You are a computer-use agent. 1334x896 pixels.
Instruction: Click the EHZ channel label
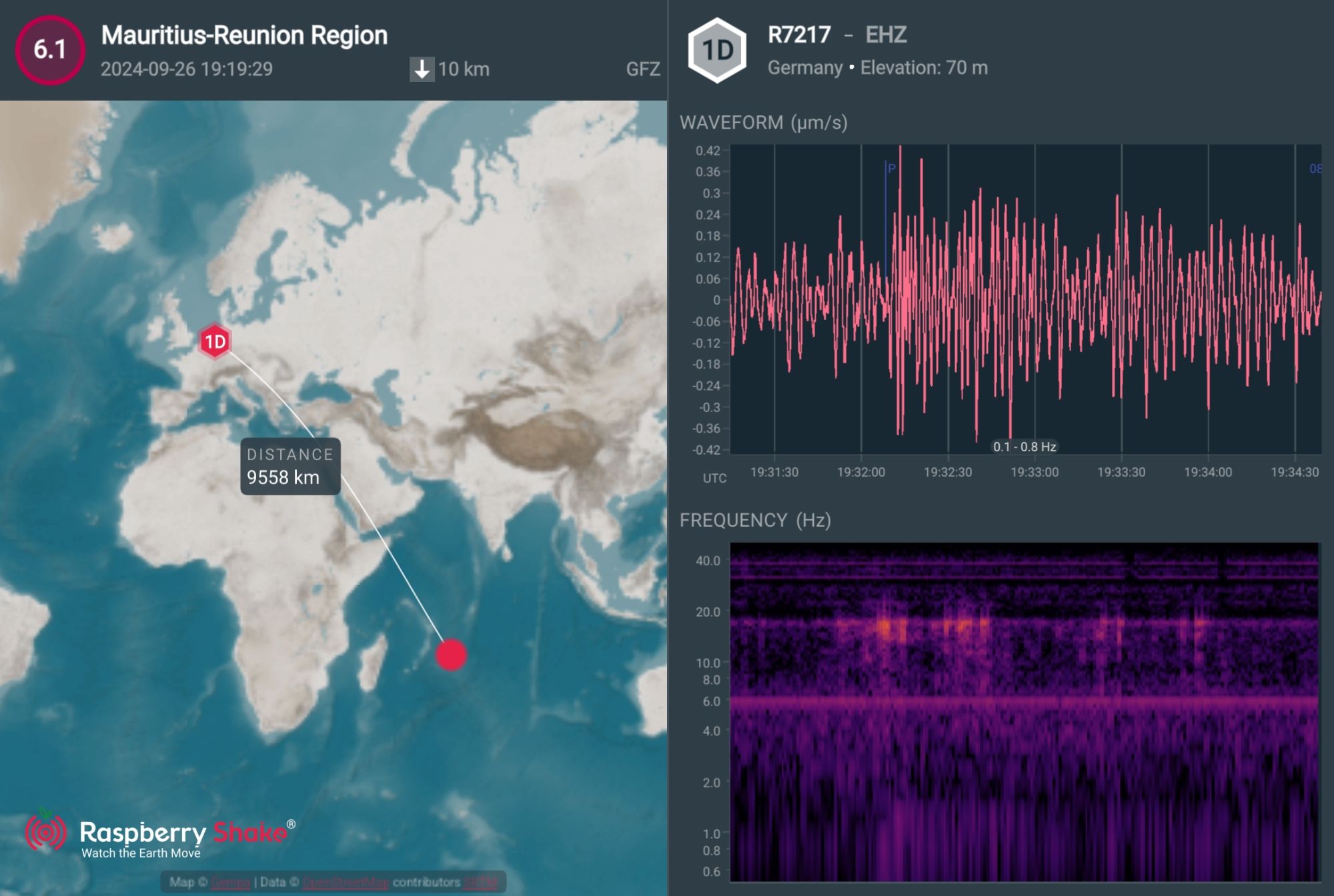886,35
